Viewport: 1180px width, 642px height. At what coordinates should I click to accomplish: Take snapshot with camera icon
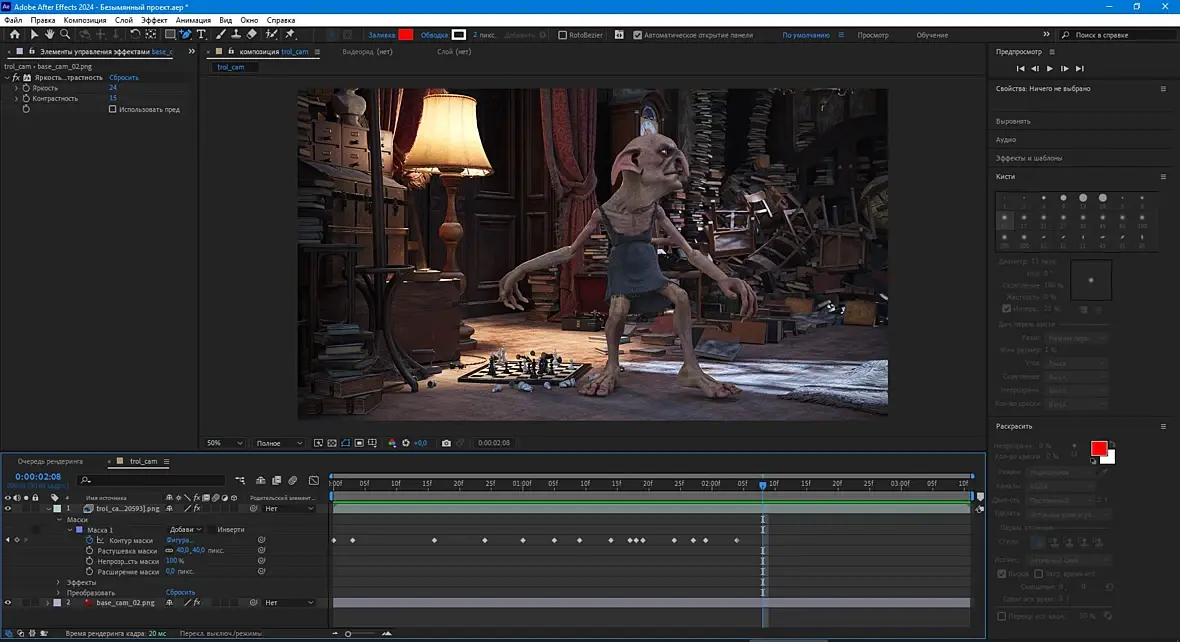click(446, 443)
